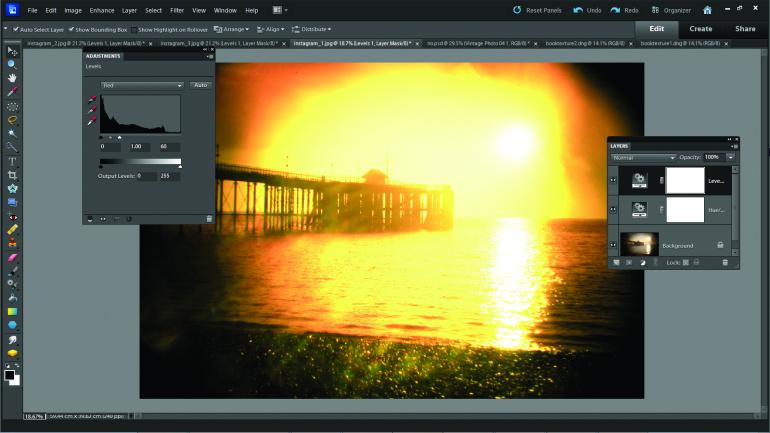The width and height of the screenshot is (770, 433).
Task: Select the Gradient tool
Action: click(x=12, y=312)
